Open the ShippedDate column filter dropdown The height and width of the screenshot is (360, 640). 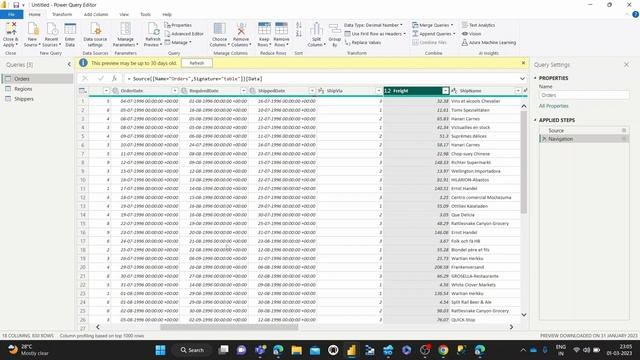click(312, 91)
